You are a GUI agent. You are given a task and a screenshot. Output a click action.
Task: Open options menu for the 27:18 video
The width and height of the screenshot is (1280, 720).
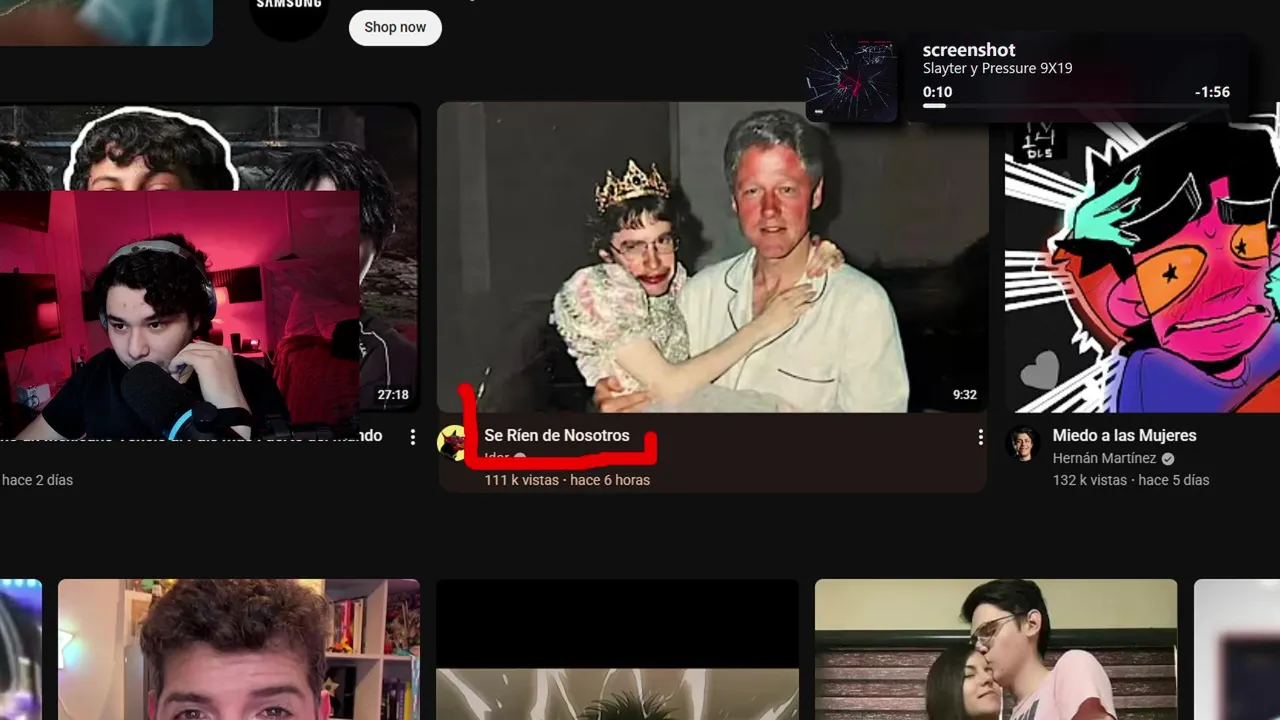click(x=412, y=437)
